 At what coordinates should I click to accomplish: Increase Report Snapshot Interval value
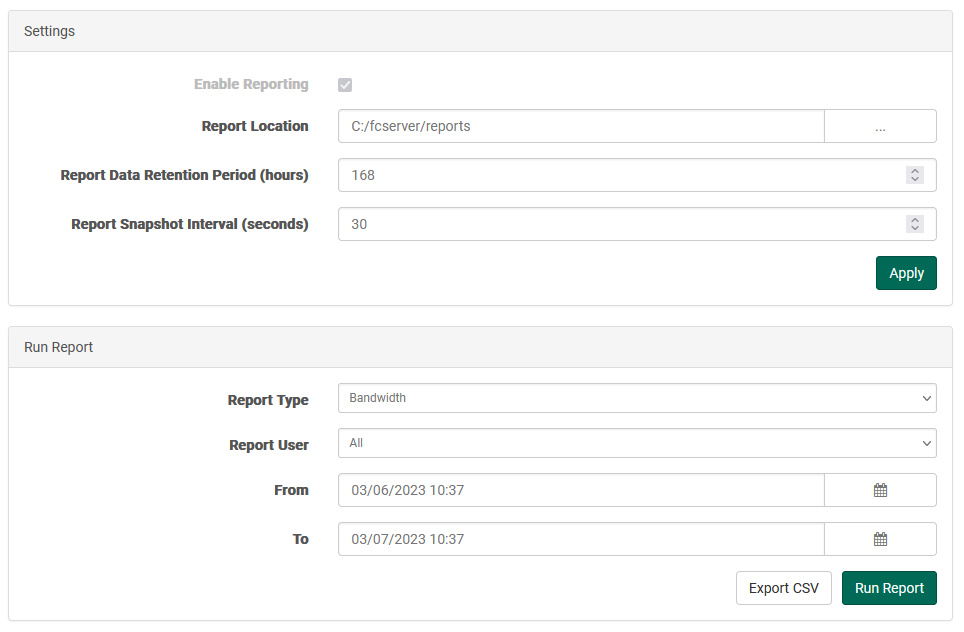click(x=915, y=220)
